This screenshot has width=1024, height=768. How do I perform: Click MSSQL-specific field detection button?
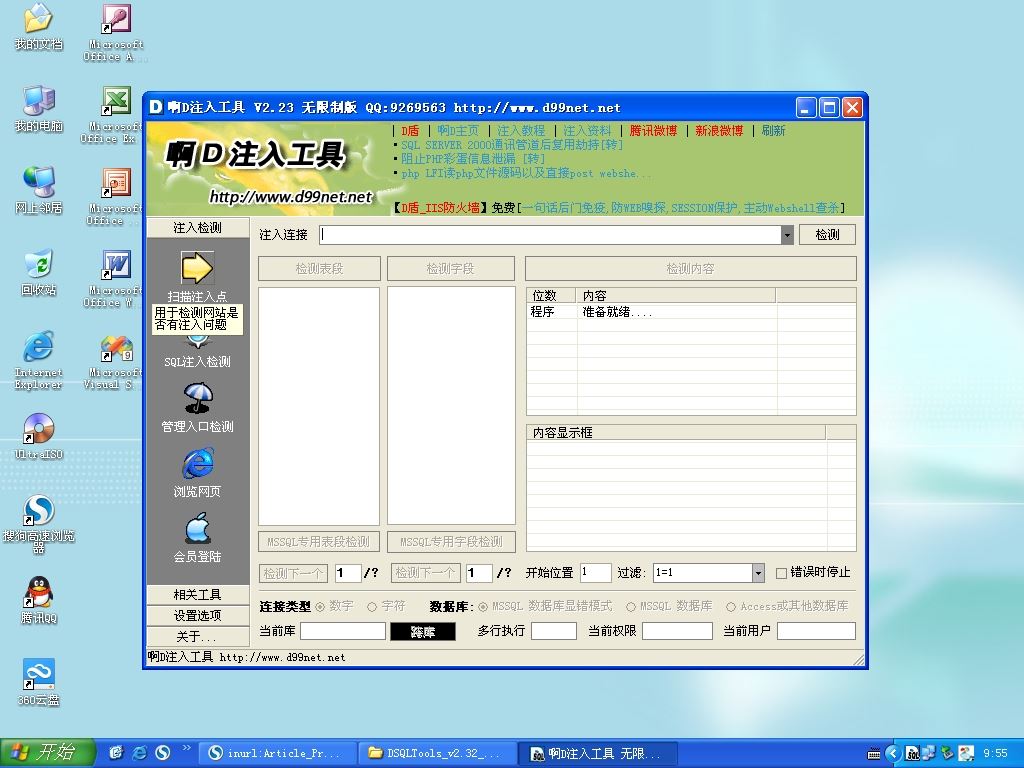click(451, 541)
